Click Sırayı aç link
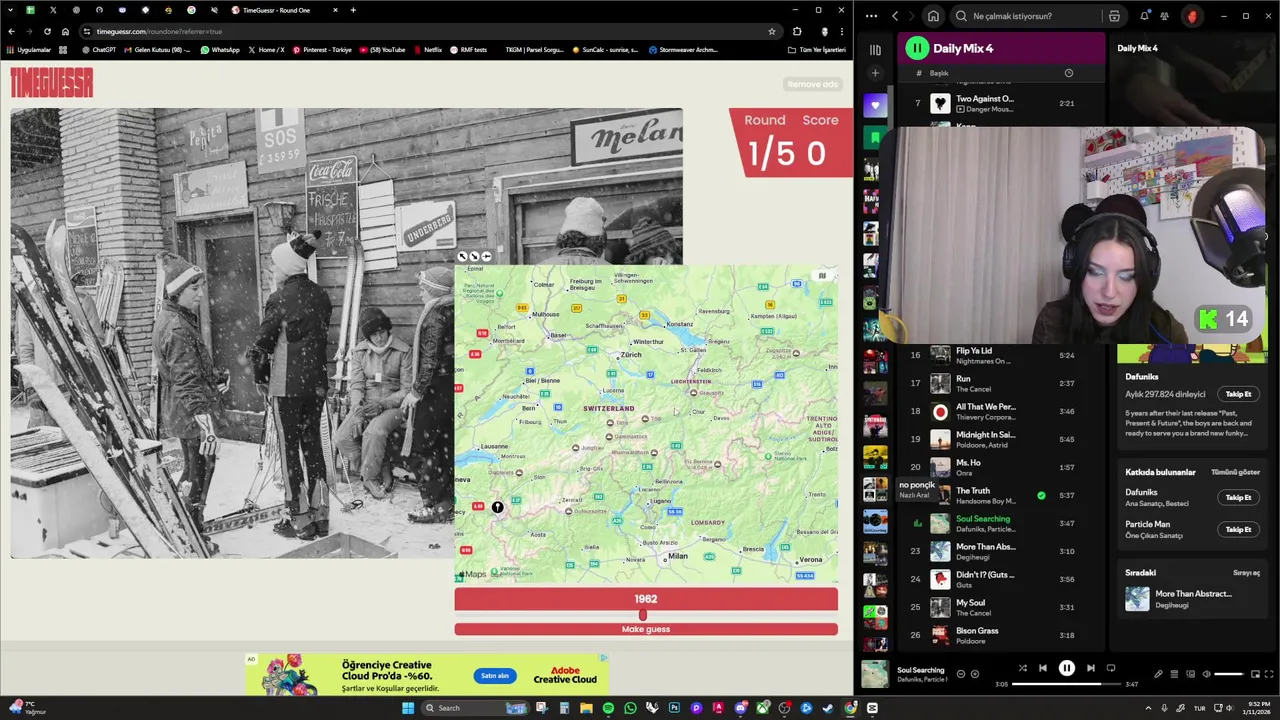1280x720 pixels. (x=1246, y=573)
